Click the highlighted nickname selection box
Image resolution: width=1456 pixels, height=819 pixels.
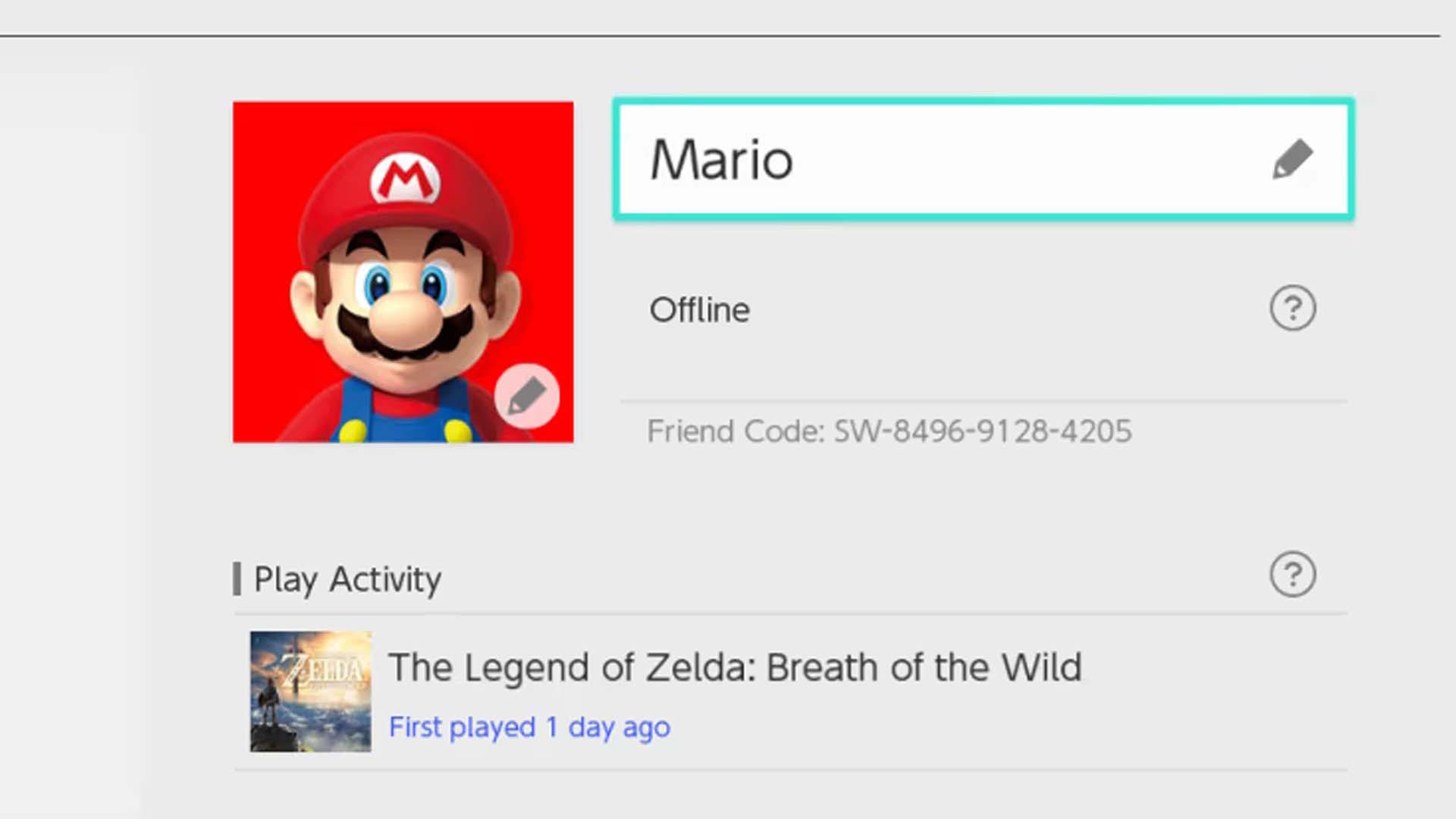pyautogui.click(x=982, y=159)
